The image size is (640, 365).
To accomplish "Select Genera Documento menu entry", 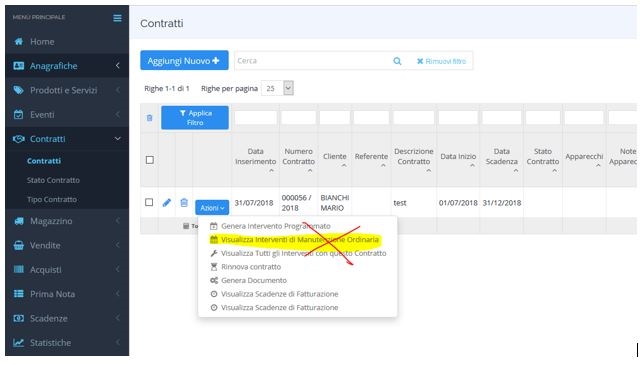I will point(253,280).
